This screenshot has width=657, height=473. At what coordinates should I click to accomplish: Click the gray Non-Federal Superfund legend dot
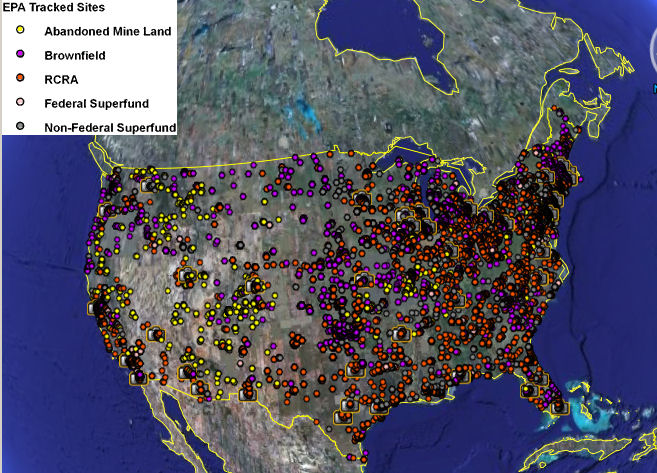[20, 126]
